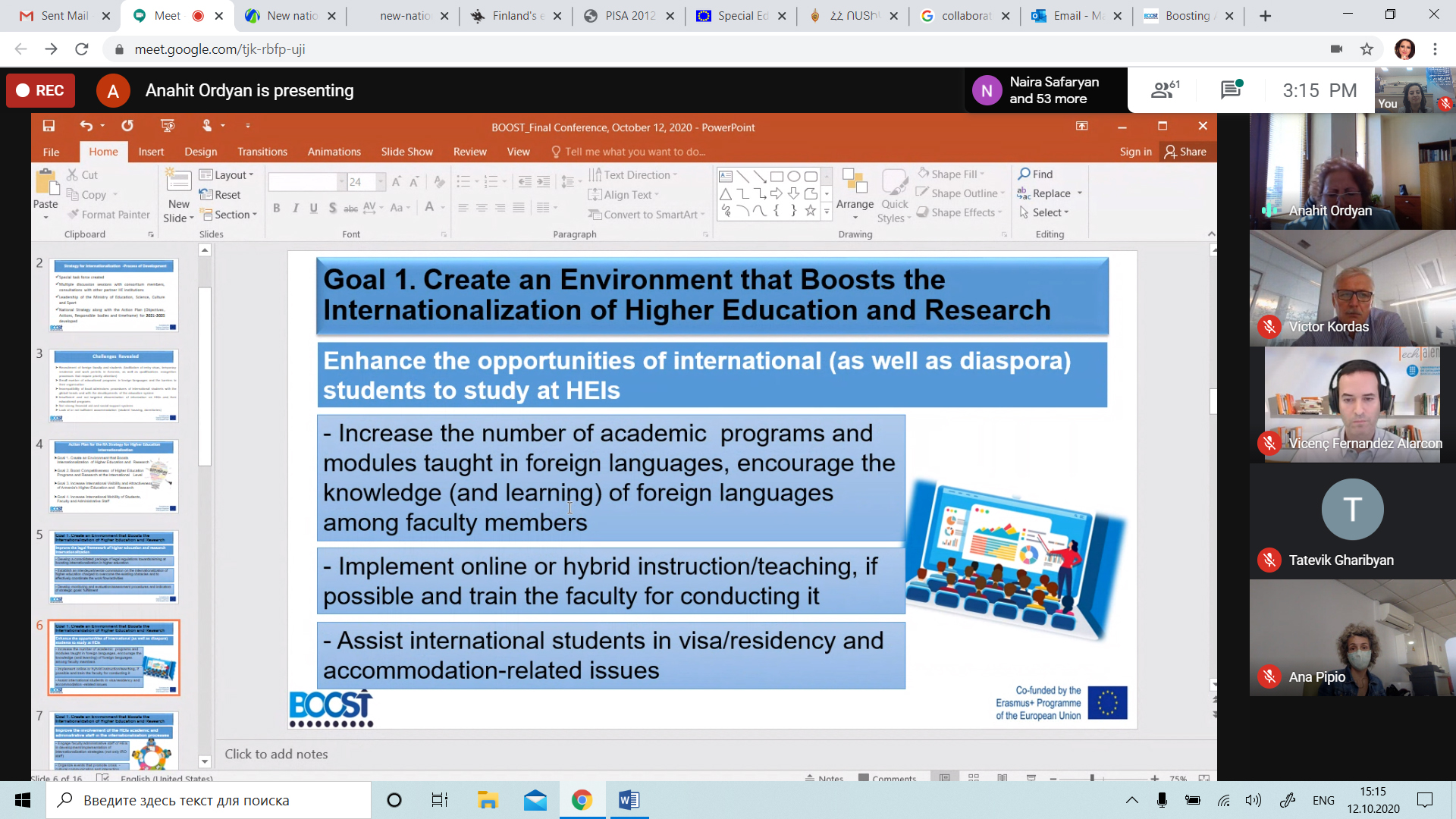Image resolution: width=1456 pixels, height=819 pixels.
Task: Select slide 4 thumbnail
Action: (114, 476)
